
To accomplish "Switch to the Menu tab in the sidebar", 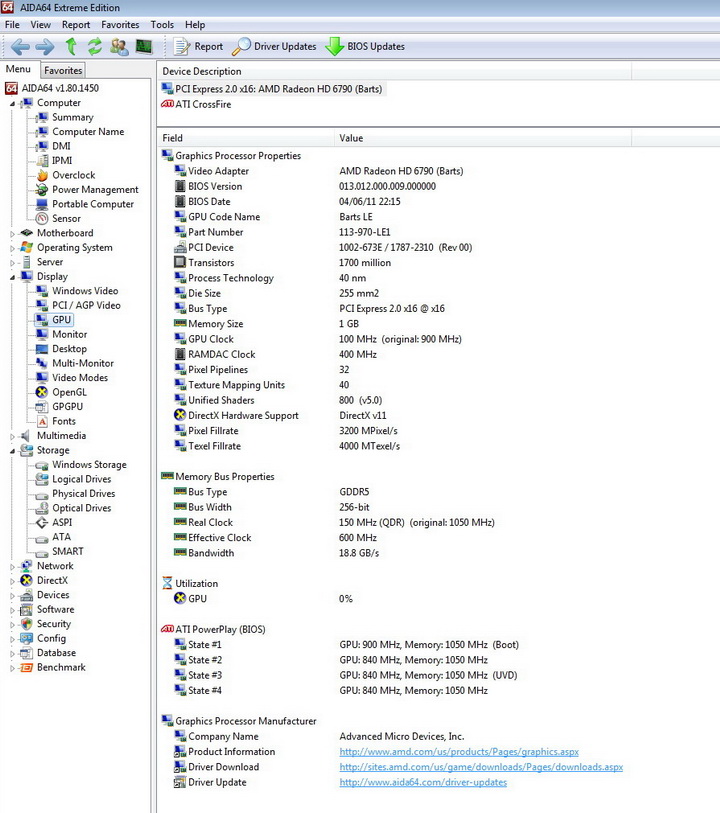I will click(19, 69).
